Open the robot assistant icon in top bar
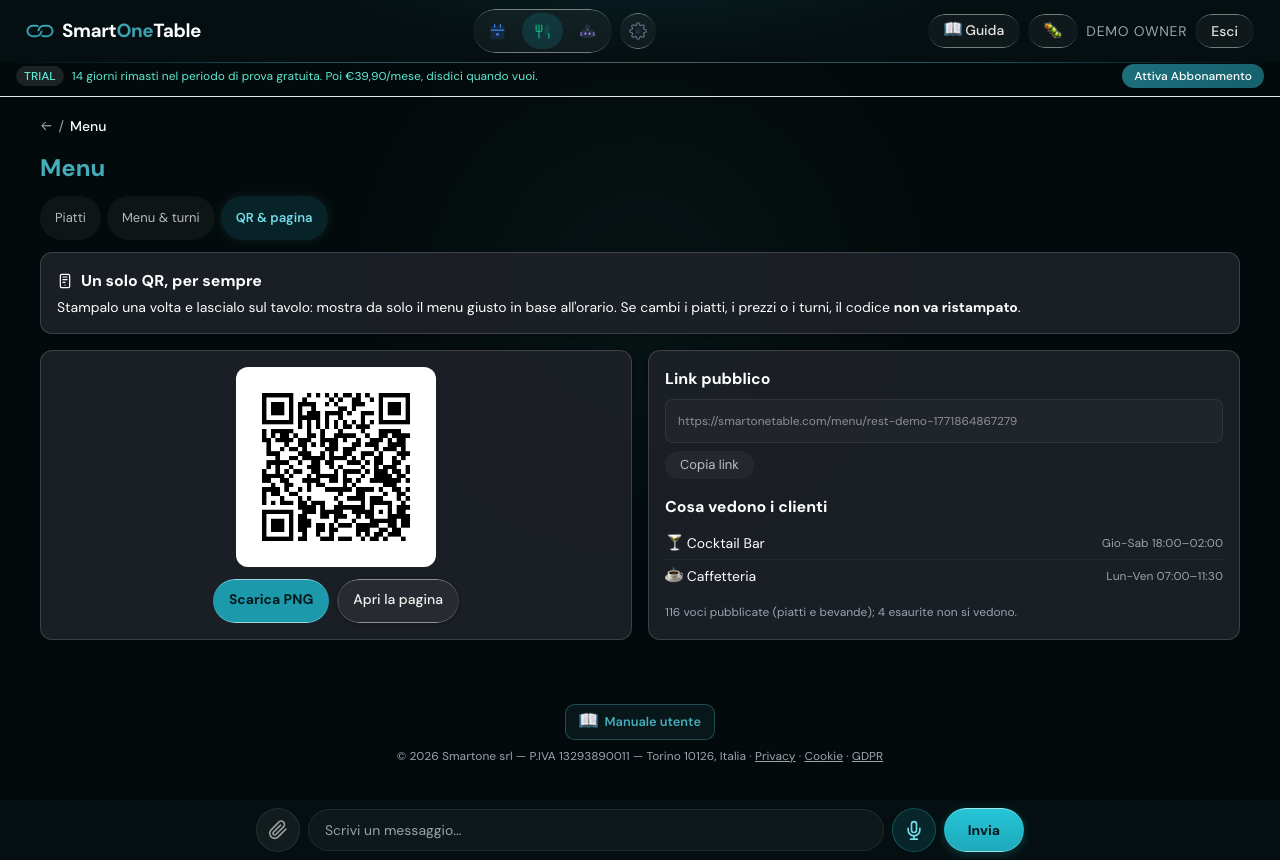Screen dimensions: 1280x860 click(587, 31)
